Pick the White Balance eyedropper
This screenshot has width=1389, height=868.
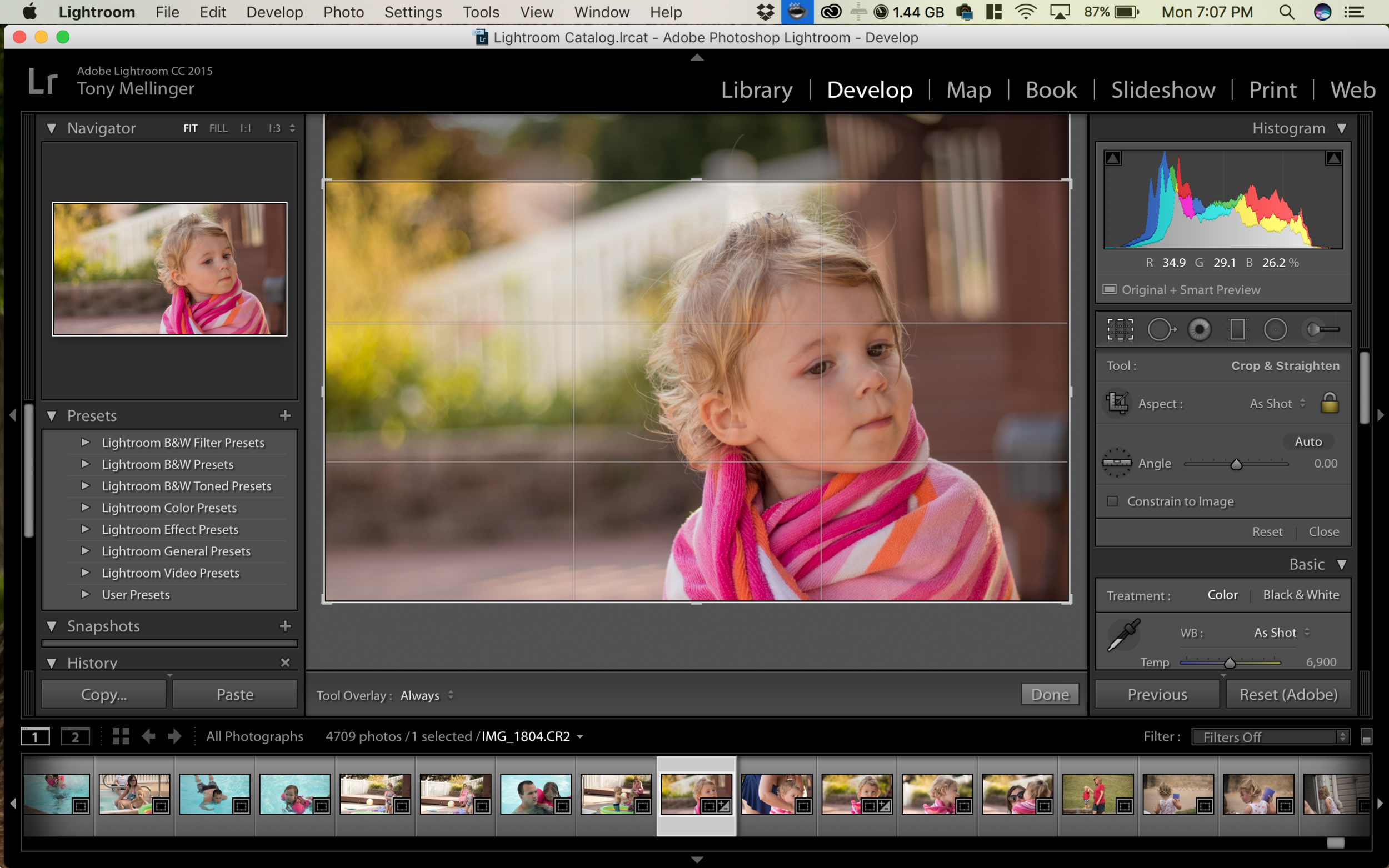coord(1123,635)
